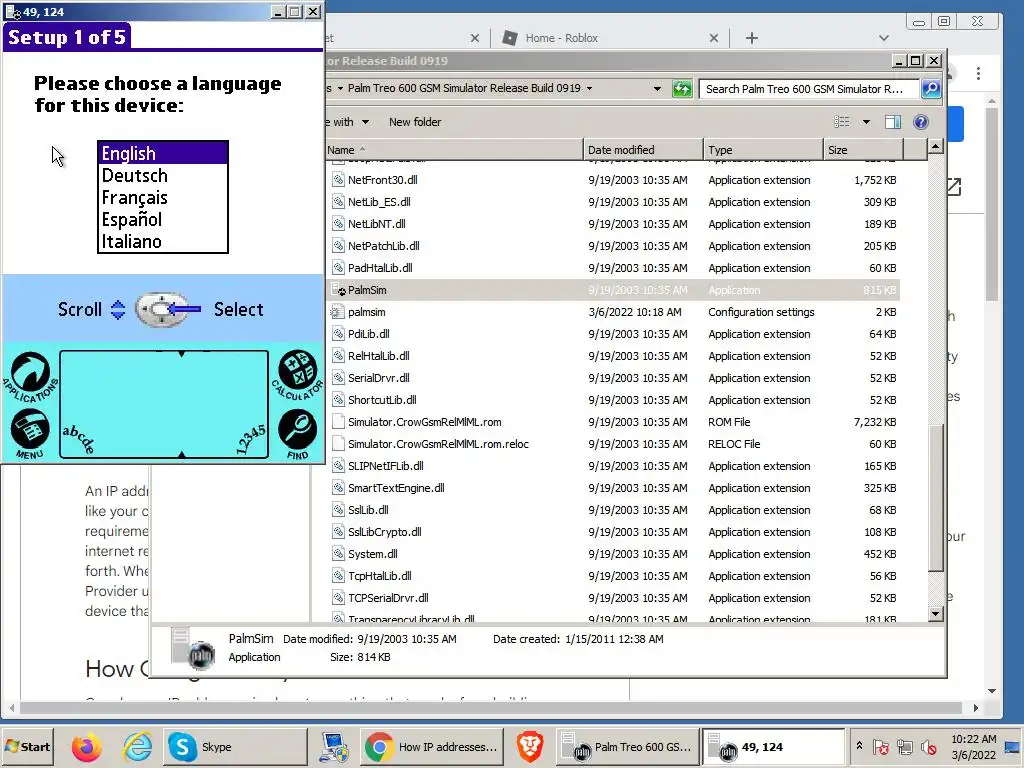
Task: Click the new tab plus button in Chrome
Action: [x=752, y=38]
